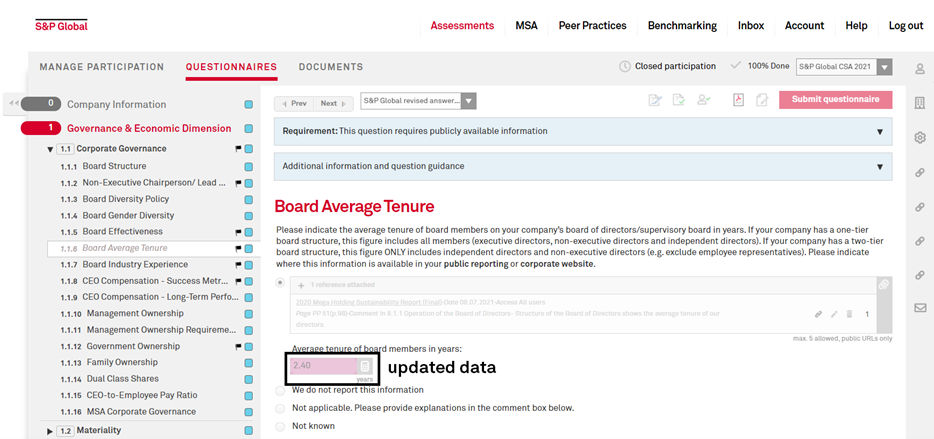Switch to the Documents tab
Viewport: 934px width, 439px height.
(x=331, y=67)
